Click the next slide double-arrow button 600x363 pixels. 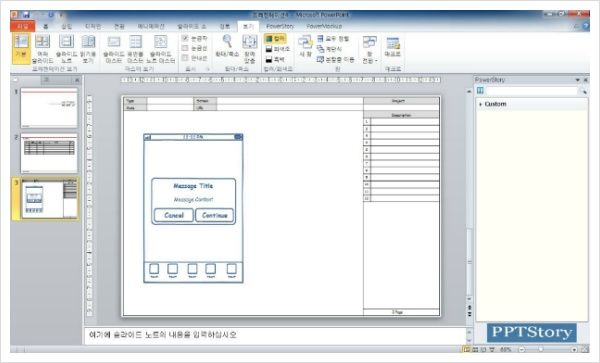pos(470,314)
